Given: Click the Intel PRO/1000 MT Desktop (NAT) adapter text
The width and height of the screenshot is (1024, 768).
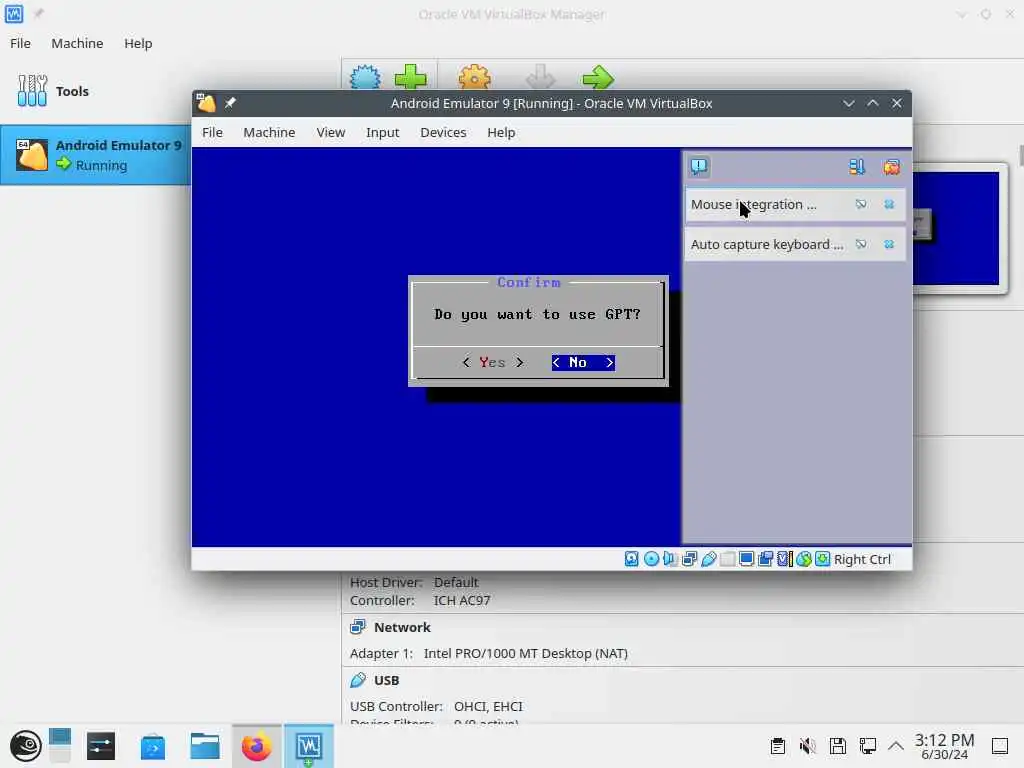Looking at the screenshot, I should 526,653.
